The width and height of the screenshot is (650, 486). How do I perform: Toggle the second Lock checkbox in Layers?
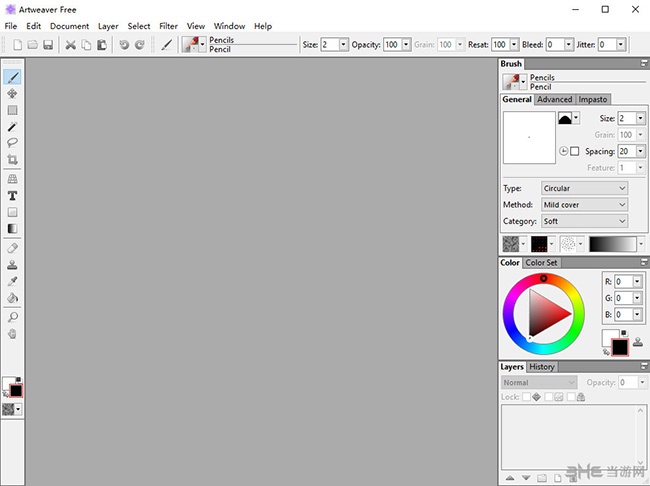click(x=549, y=397)
